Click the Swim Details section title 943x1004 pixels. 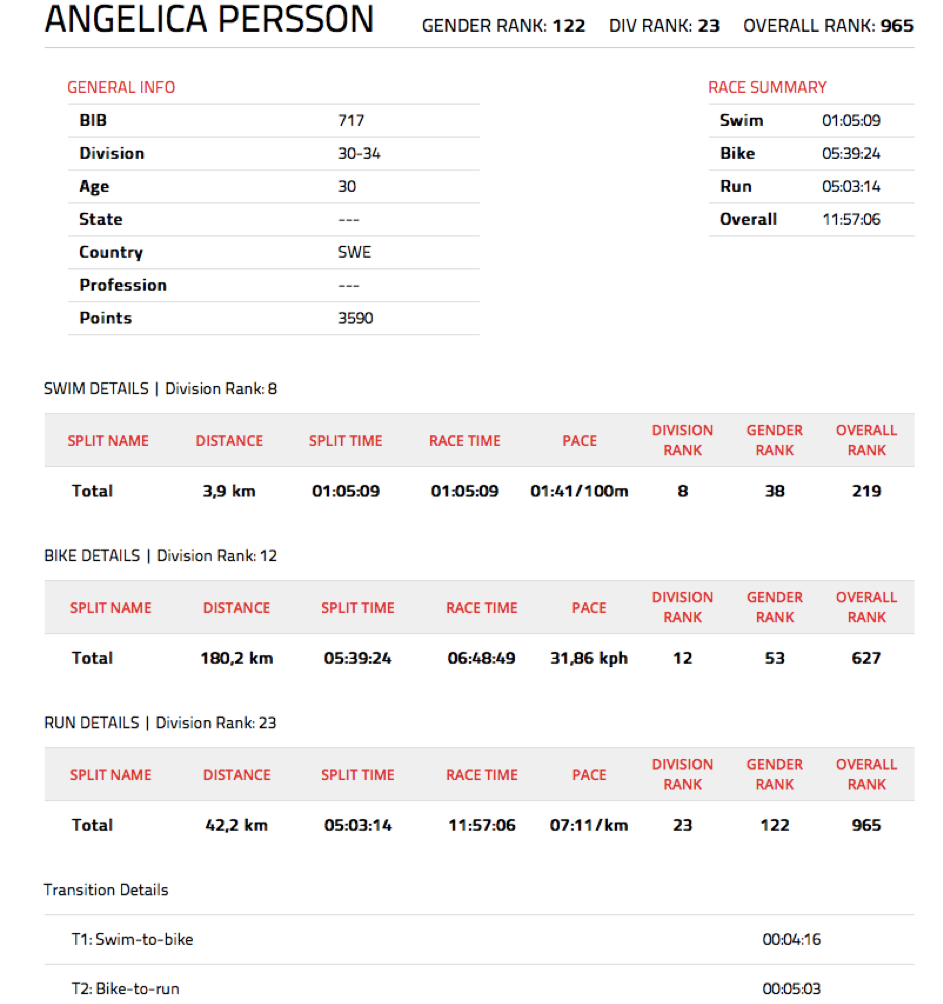coord(160,389)
